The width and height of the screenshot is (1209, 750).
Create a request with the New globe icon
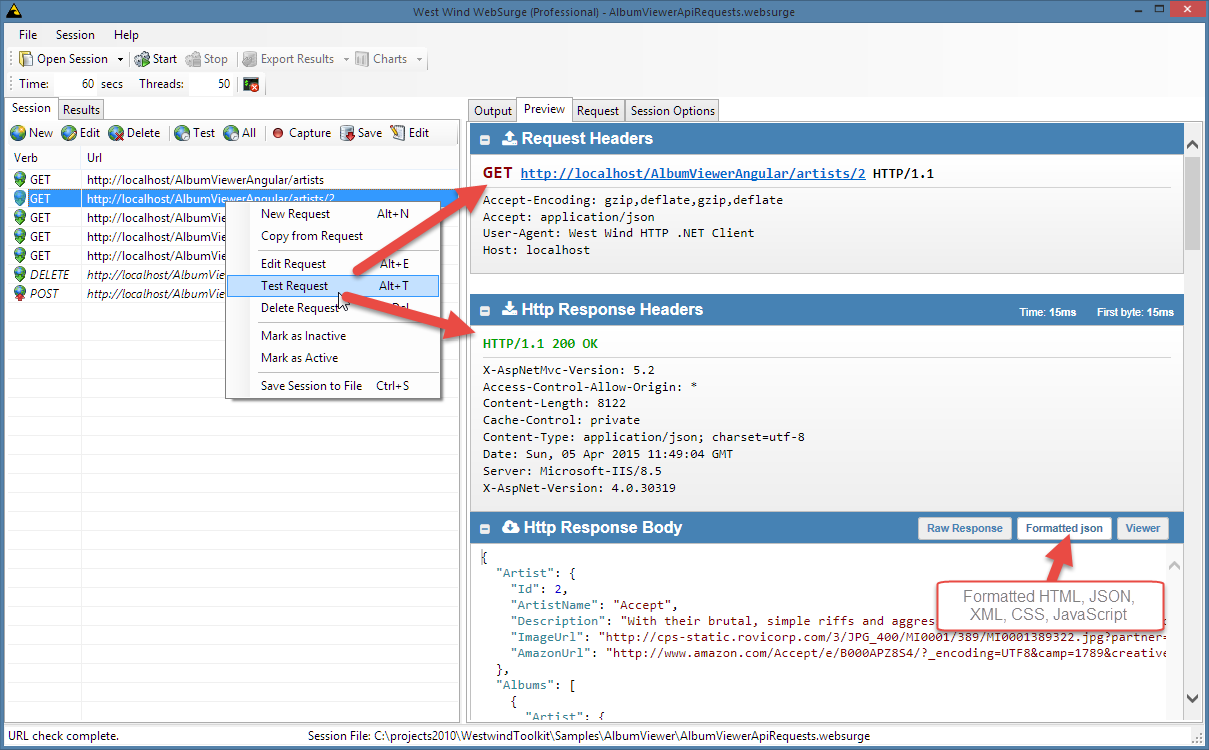[18, 133]
